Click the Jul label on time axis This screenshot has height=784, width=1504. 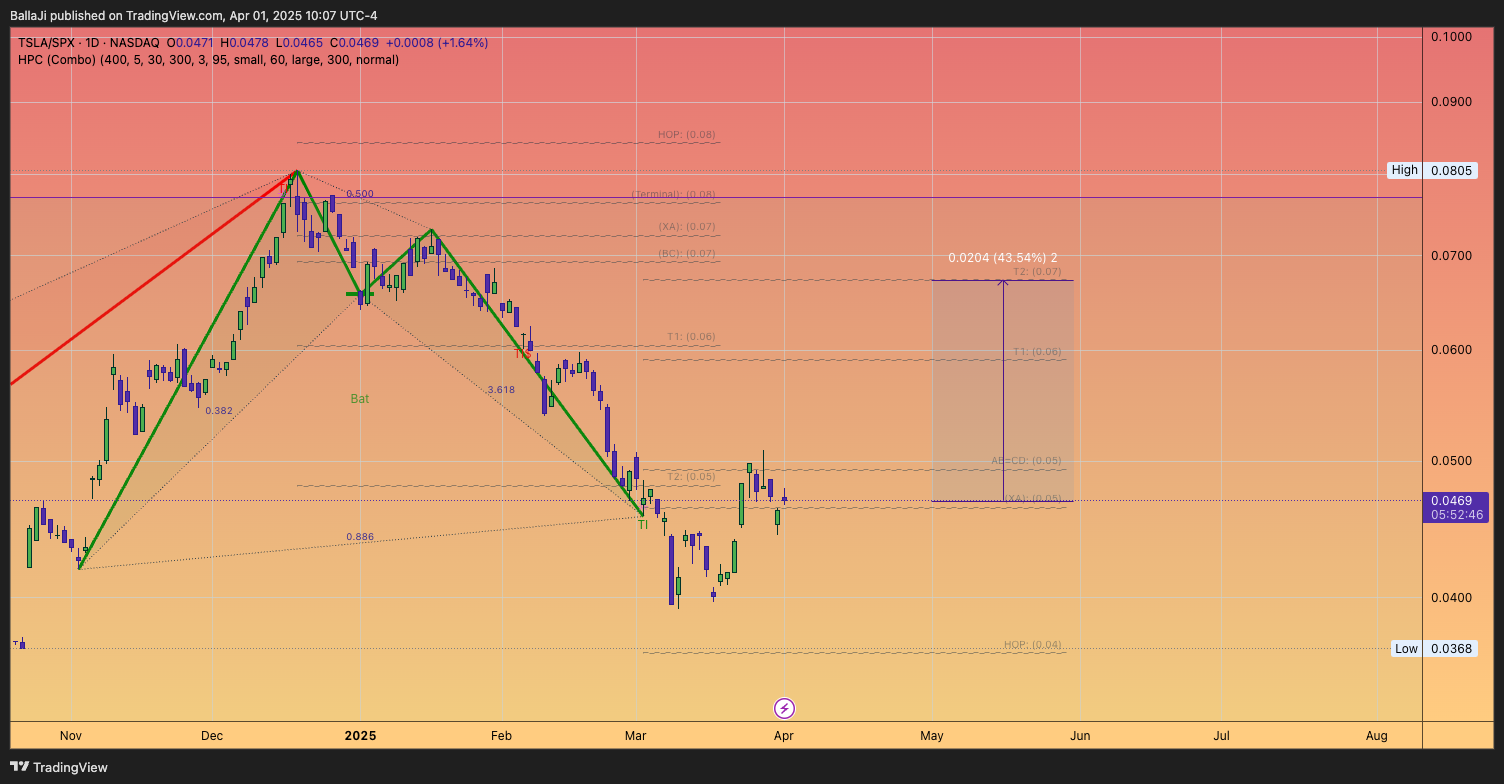point(1221,736)
